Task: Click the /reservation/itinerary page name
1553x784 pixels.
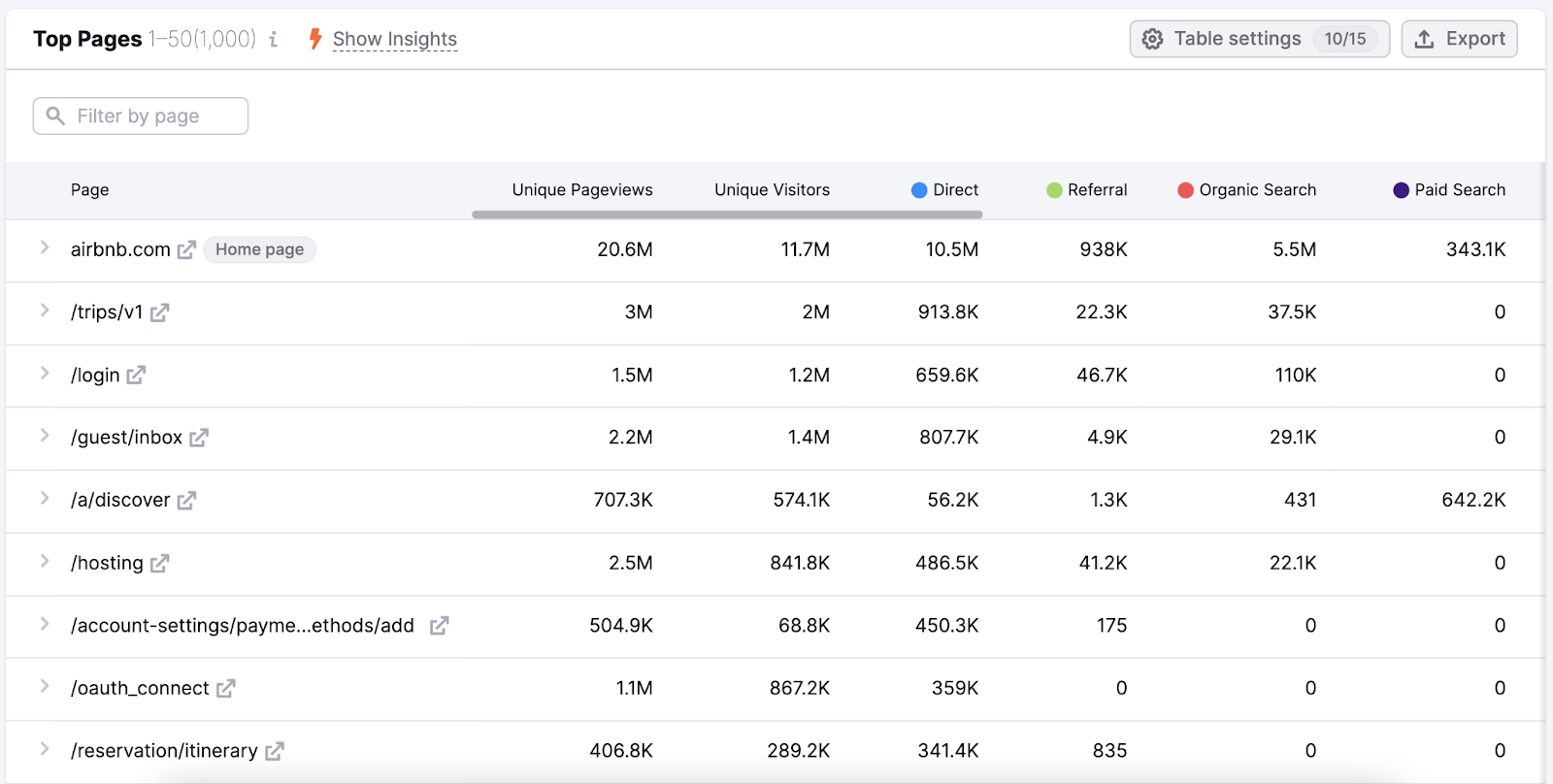Action: [164, 751]
